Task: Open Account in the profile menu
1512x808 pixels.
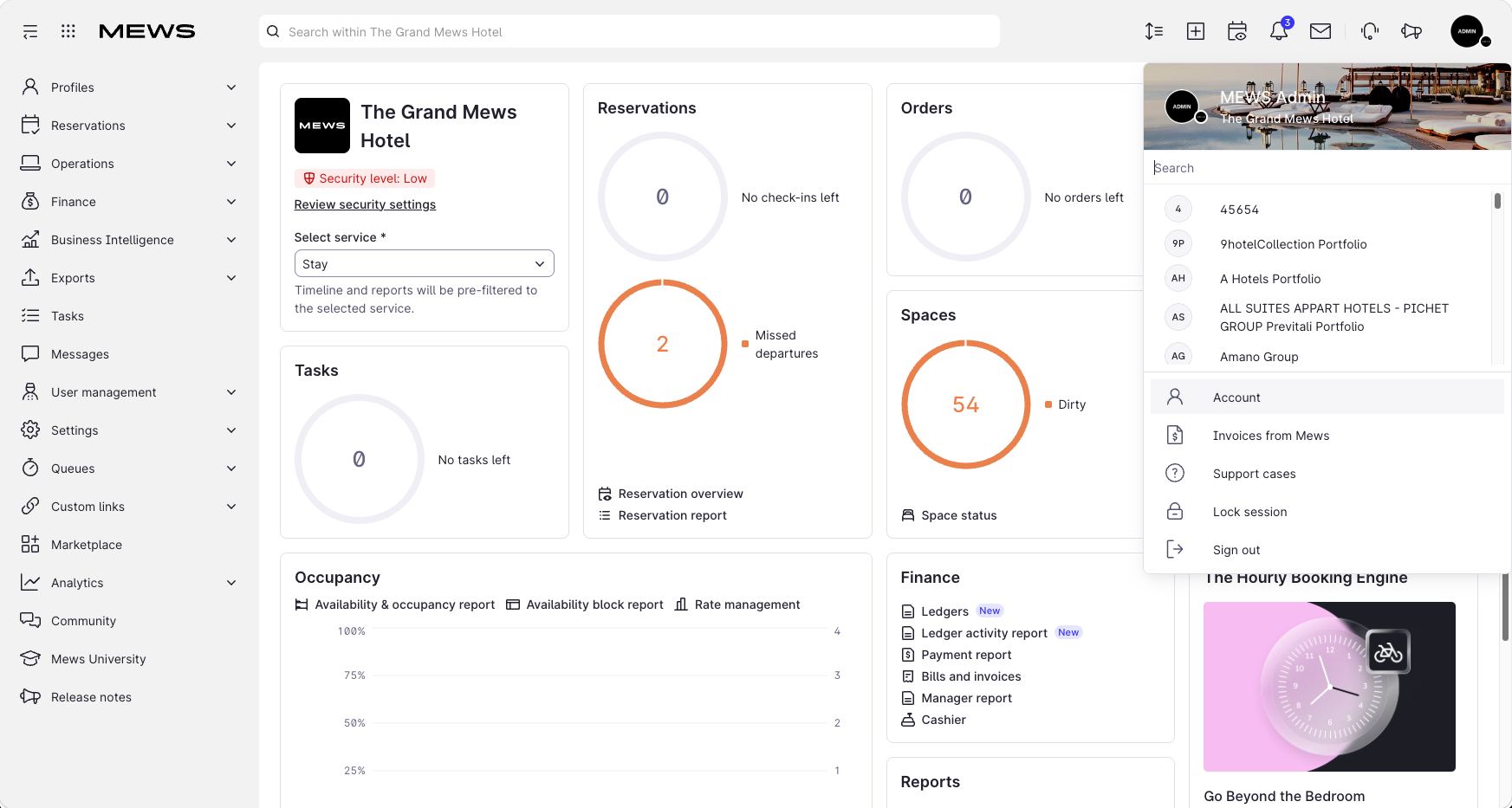Action: click(x=1327, y=398)
